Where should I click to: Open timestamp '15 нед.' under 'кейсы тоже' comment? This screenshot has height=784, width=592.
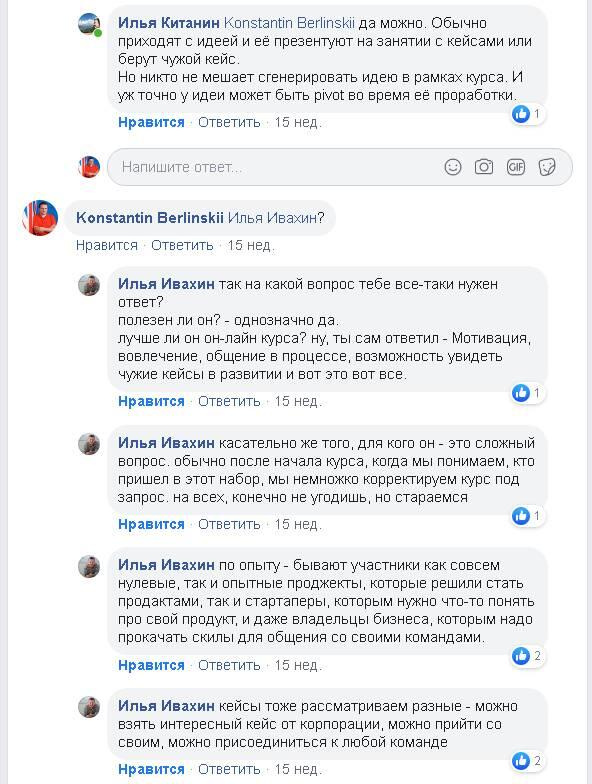pyautogui.click(x=298, y=769)
